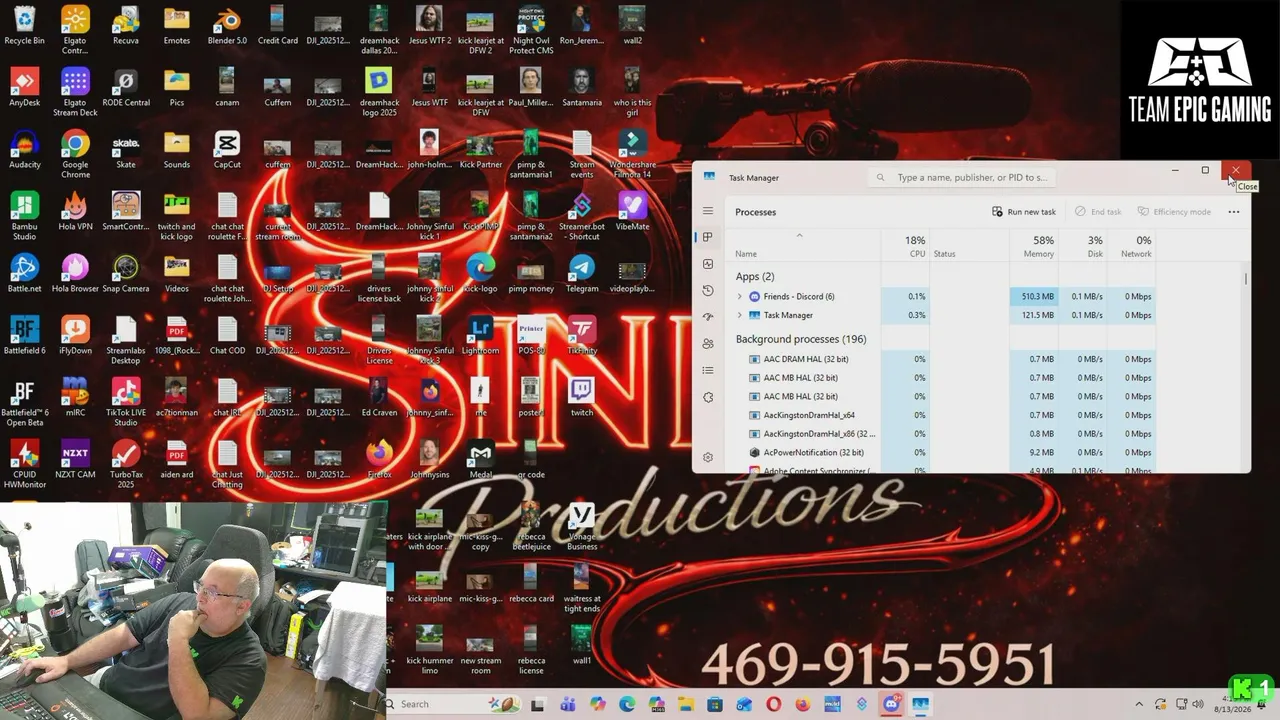The height and width of the screenshot is (720, 1280).
Task: Open App history page in Task Manager
Action: (x=708, y=291)
